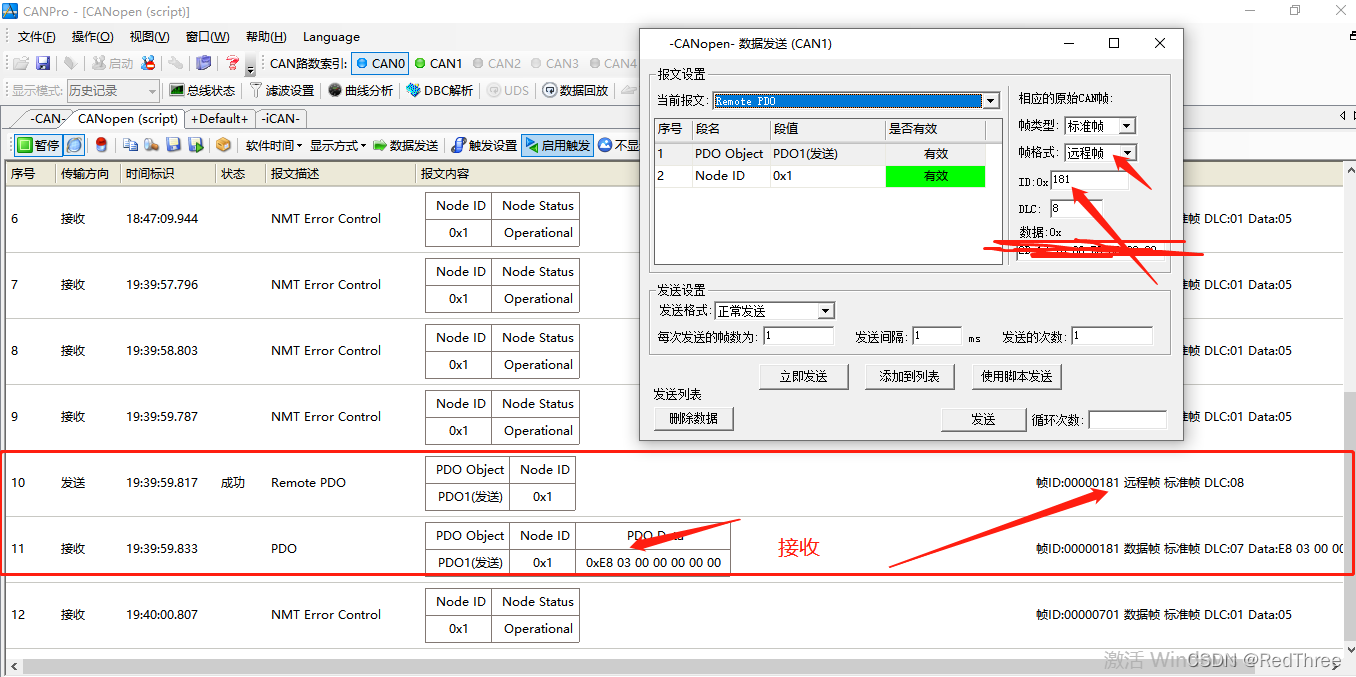Click the package box icon
The width and height of the screenshot is (1356, 677).
tap(223, 145)
